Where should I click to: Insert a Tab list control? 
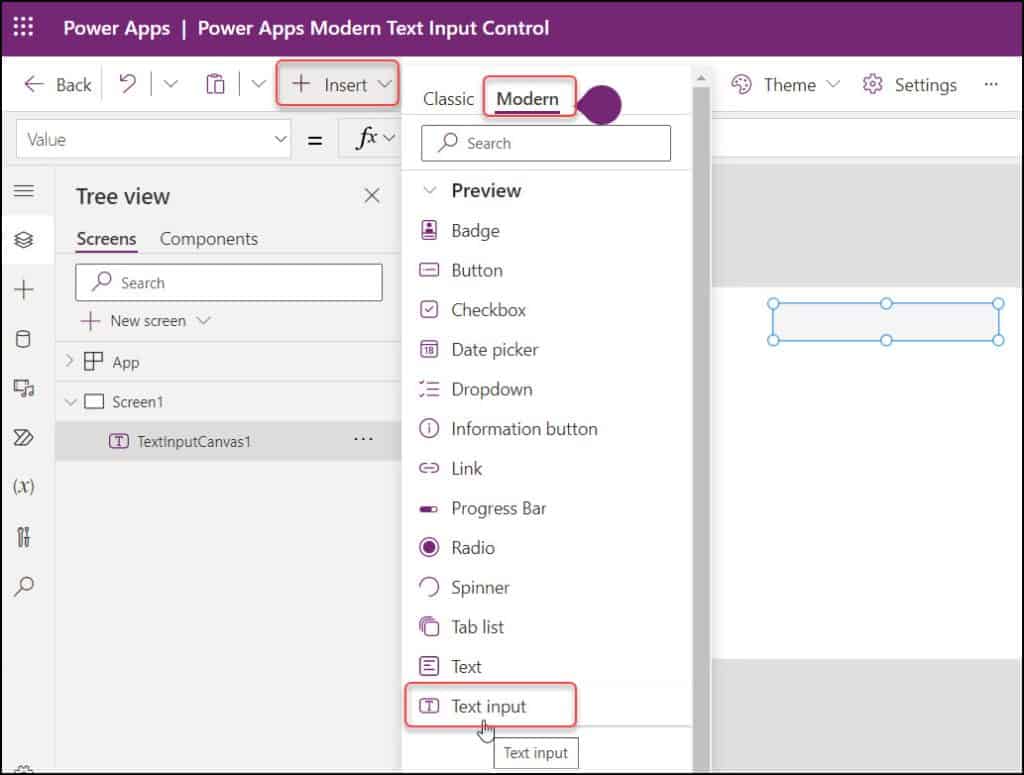point(477,627)
